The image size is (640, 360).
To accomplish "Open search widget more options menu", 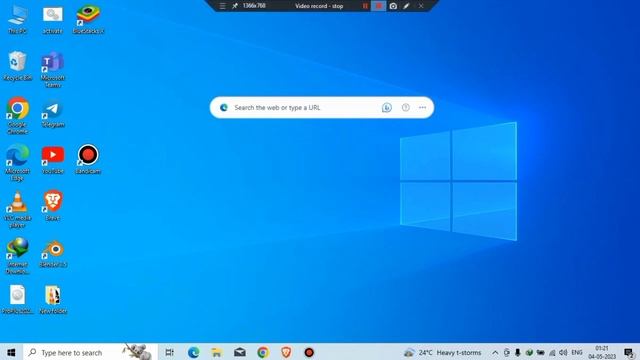I will 422,108.
